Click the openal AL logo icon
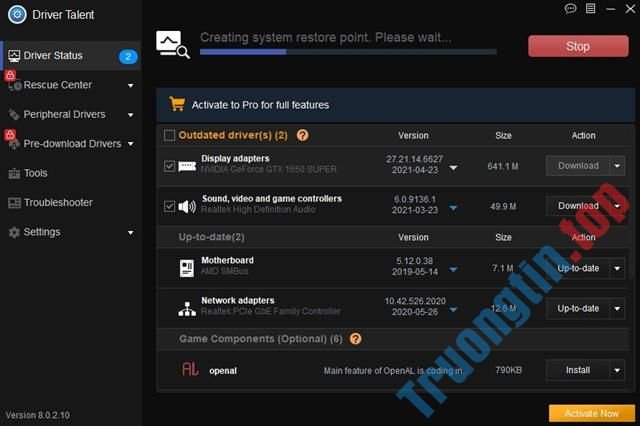The height and width of the screenshot is (426, 640). click(188, 370)
